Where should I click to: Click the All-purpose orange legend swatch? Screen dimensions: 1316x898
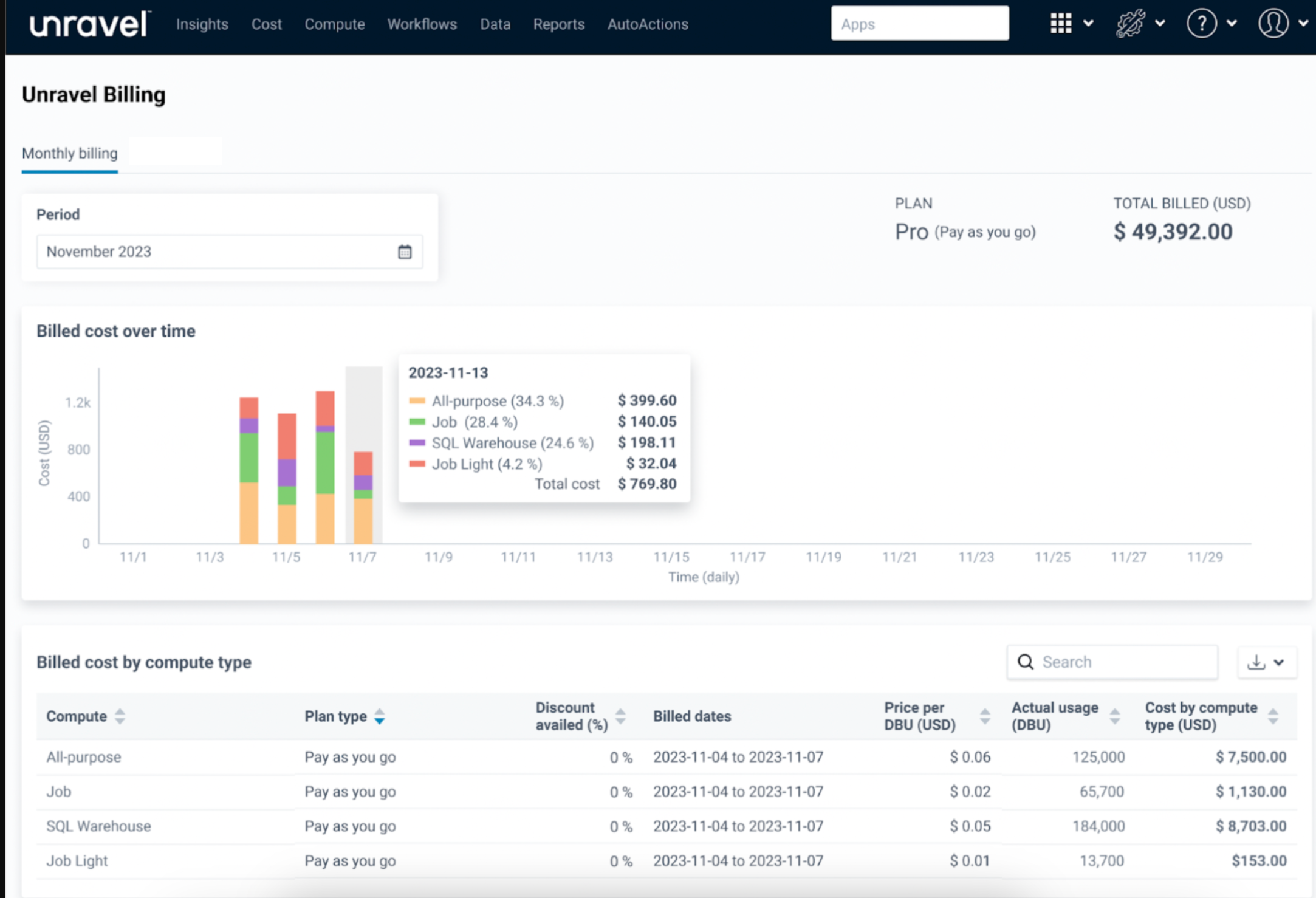tap(417, 401)
